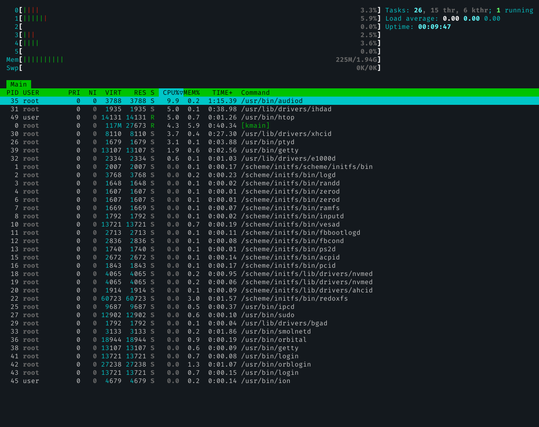Select the /usr/bin/ipcd process
This screenshot has width=539, height=427.
click(x=270, y=307)
